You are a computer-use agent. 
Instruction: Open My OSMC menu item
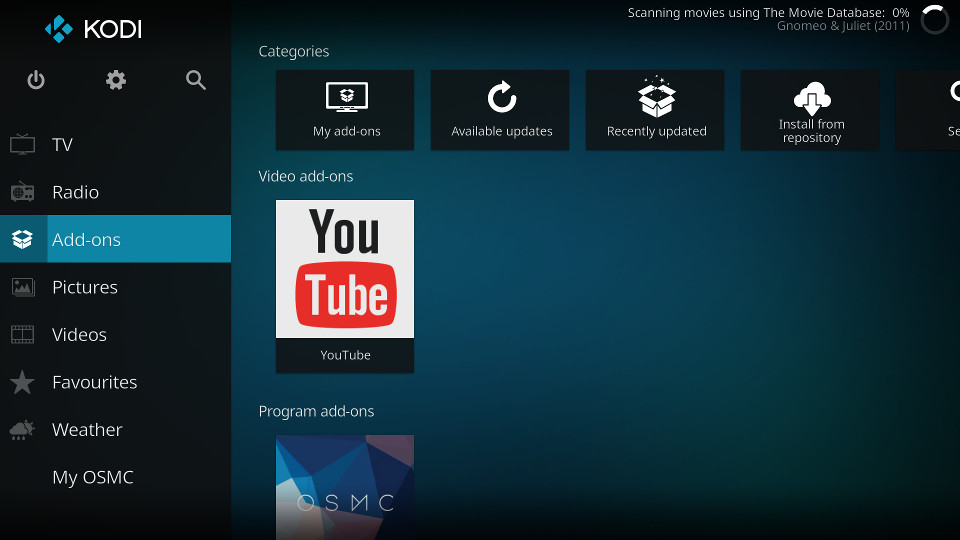115,477
